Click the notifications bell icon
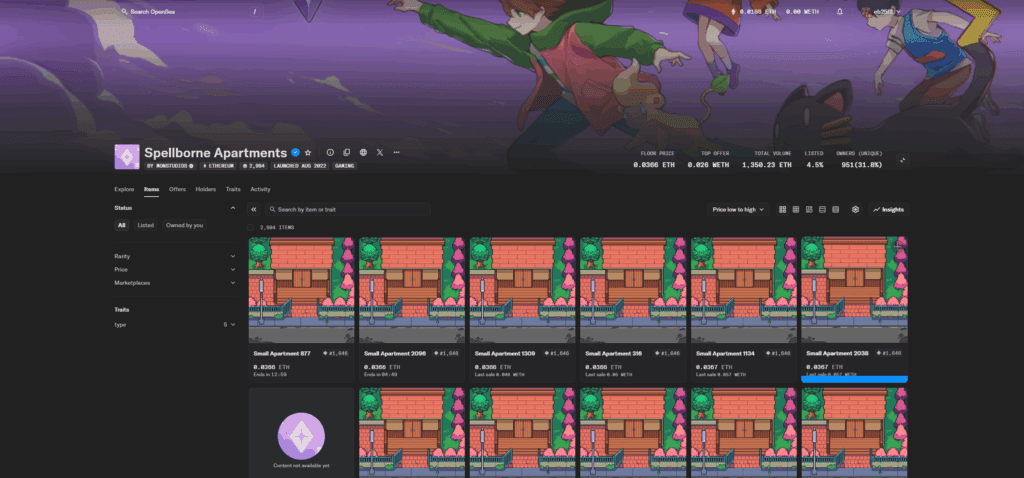Screen dimensions: 1024x478 click(839, 12)
